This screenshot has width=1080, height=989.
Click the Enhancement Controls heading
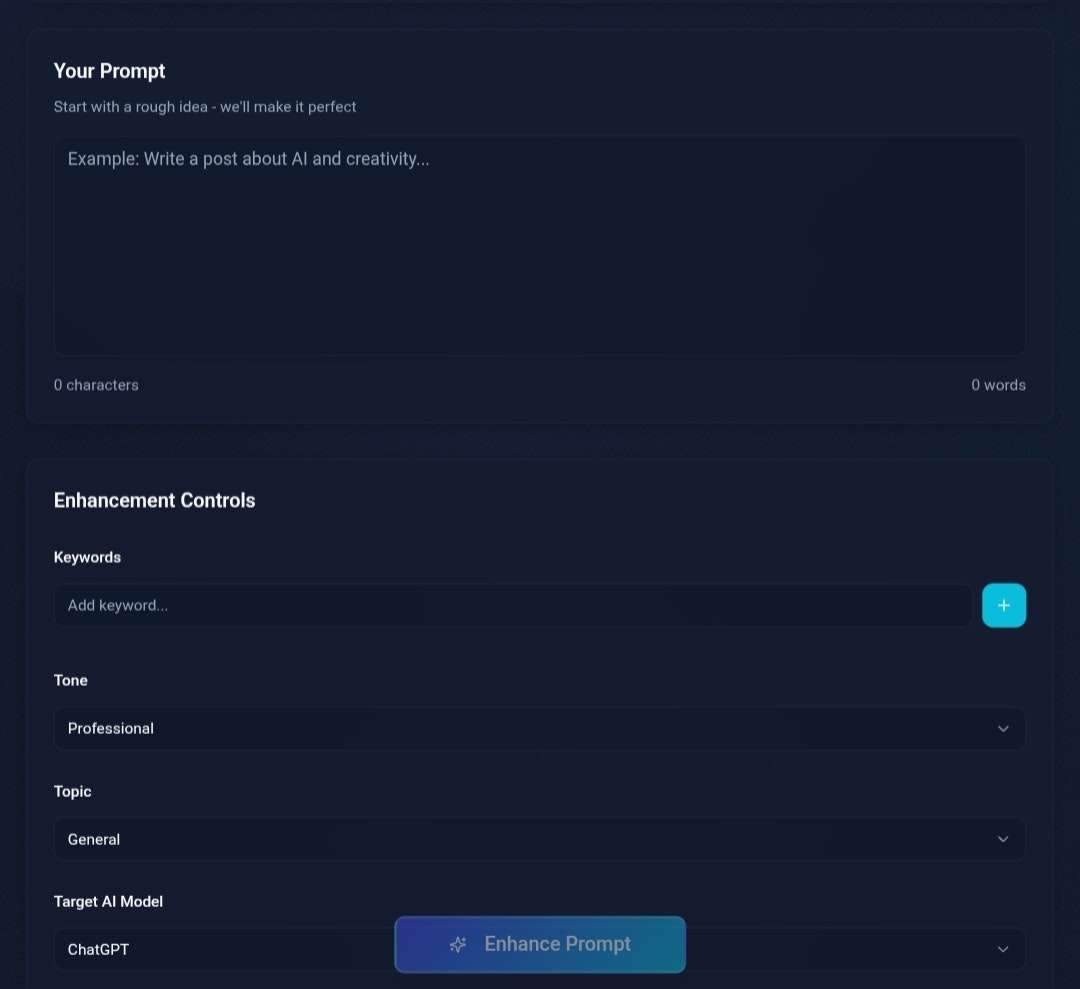click(154, 500)
